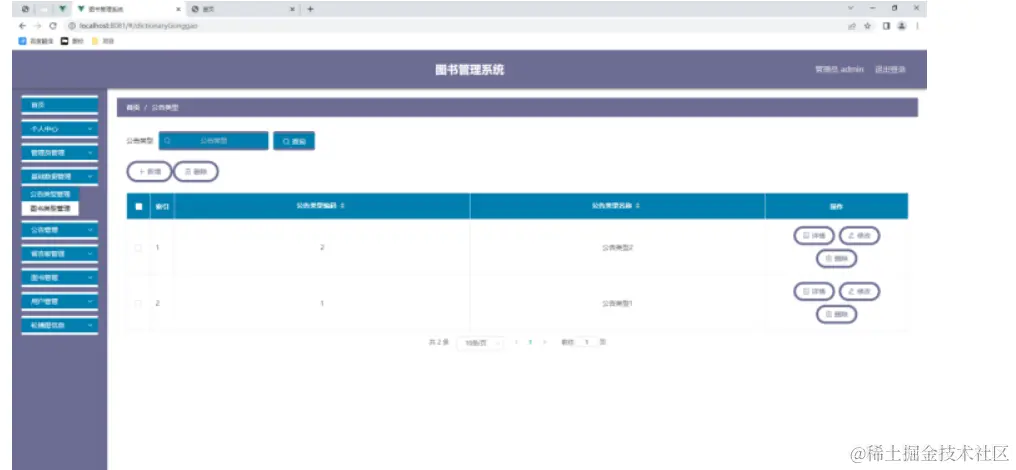Go back using the browser back arrow
This screenshot has width=1016, height=470.
(x=23, y=25)
